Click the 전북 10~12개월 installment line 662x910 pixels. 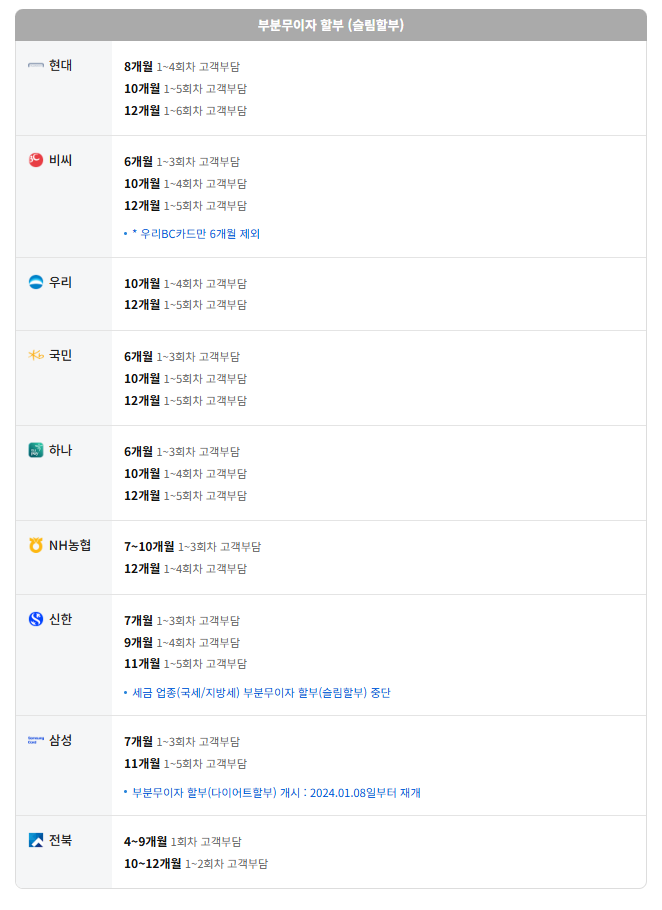196,864
